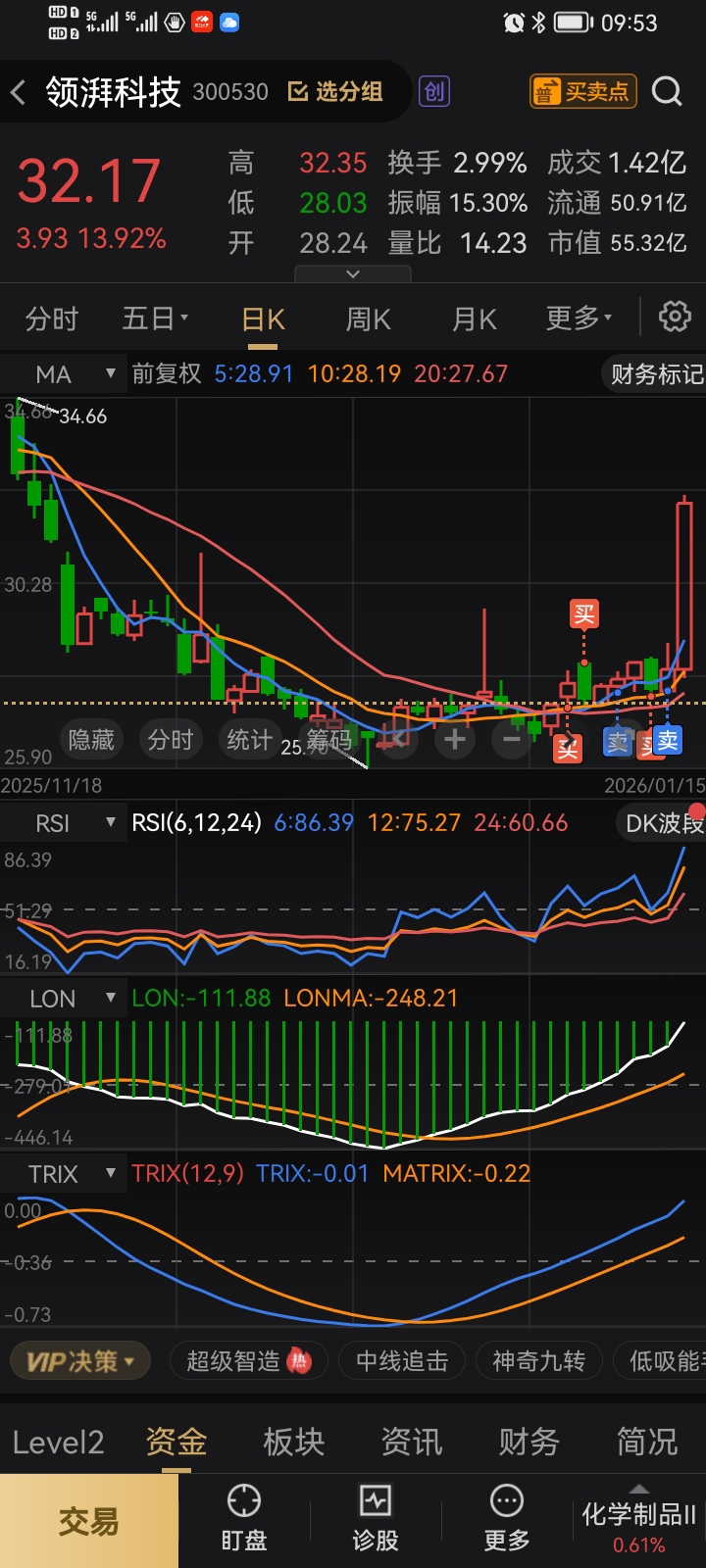This screenshot has height=1568, width=706.
Task: Open the 简况 company profile tab
Action: click(x=647, y=1442)
